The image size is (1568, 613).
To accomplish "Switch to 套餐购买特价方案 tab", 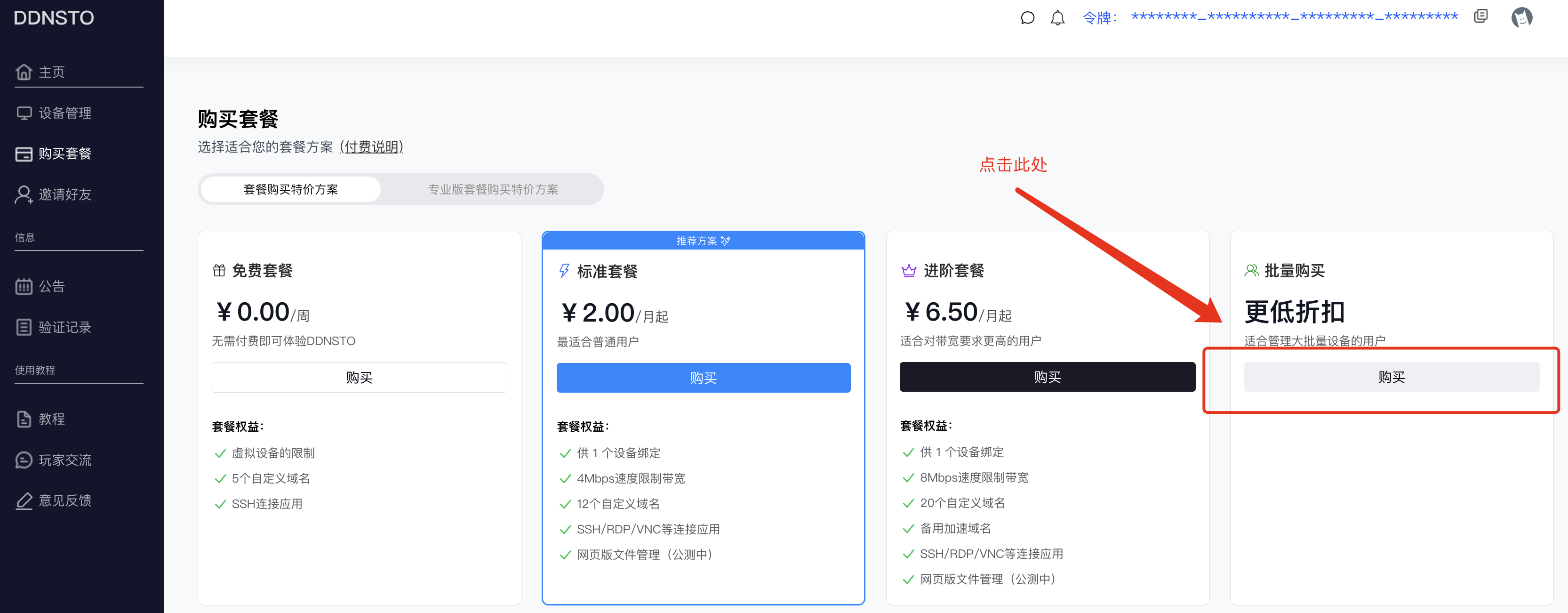I will 290,189.
